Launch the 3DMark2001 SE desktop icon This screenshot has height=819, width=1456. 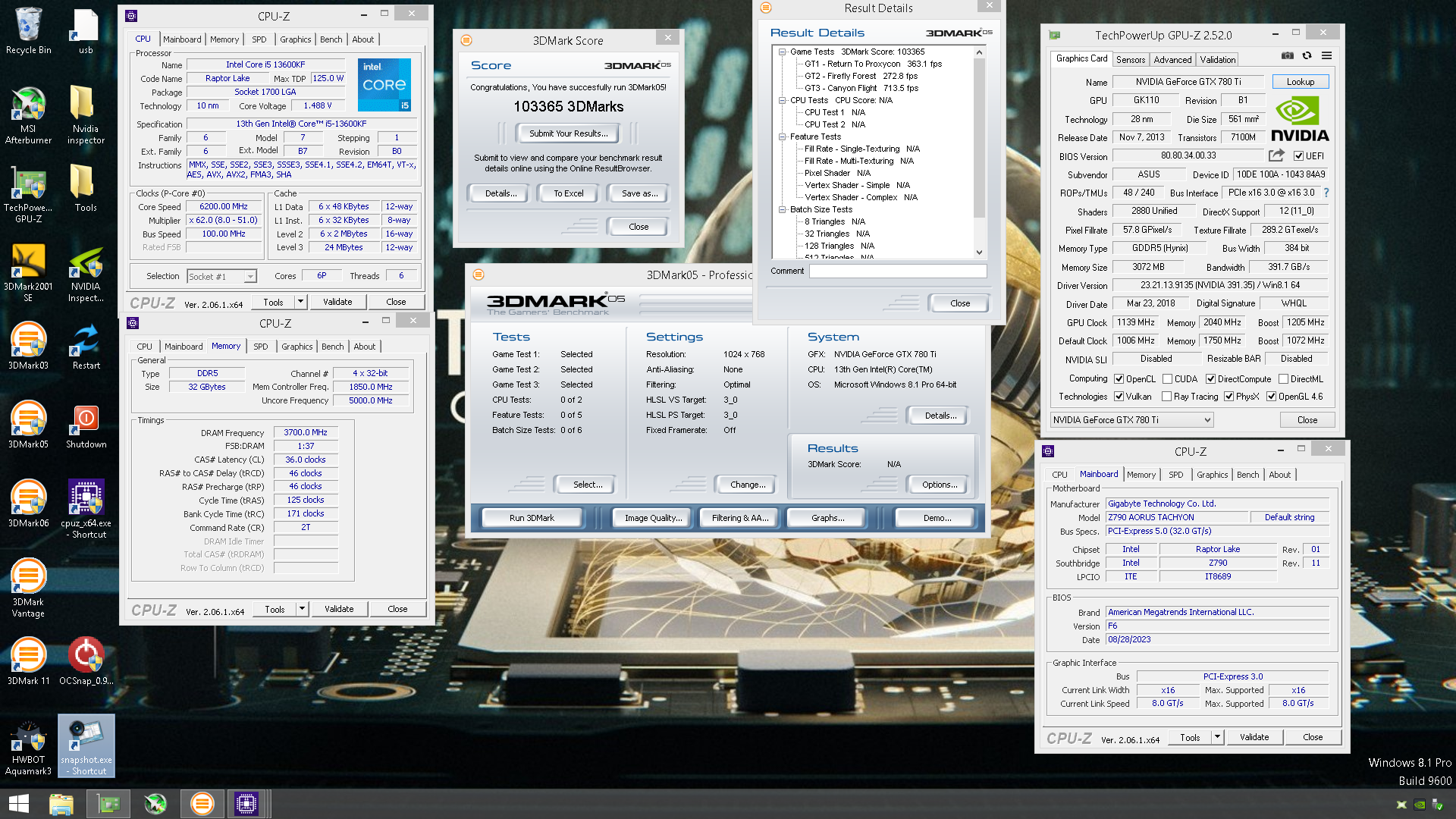(28, 273)
